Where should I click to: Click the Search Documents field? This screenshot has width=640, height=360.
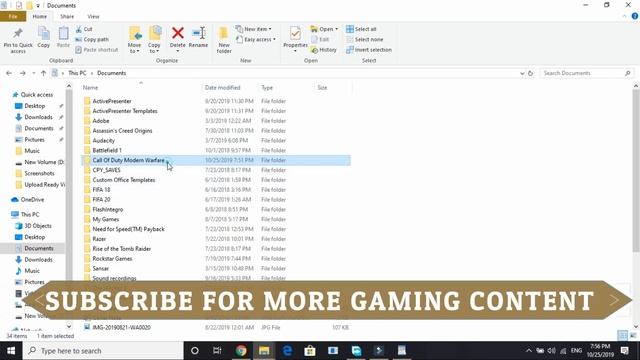[x=587, y=73]
